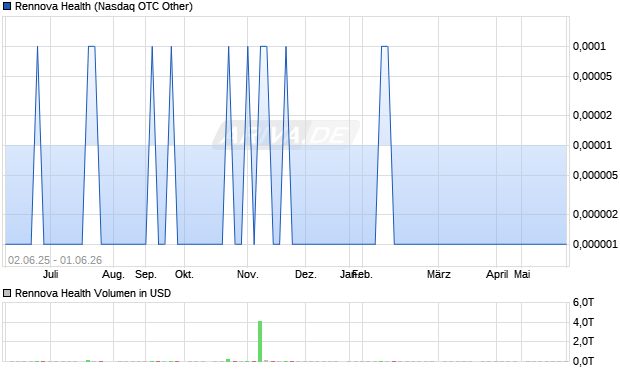Click the grey volume legend square

point(7,293)
